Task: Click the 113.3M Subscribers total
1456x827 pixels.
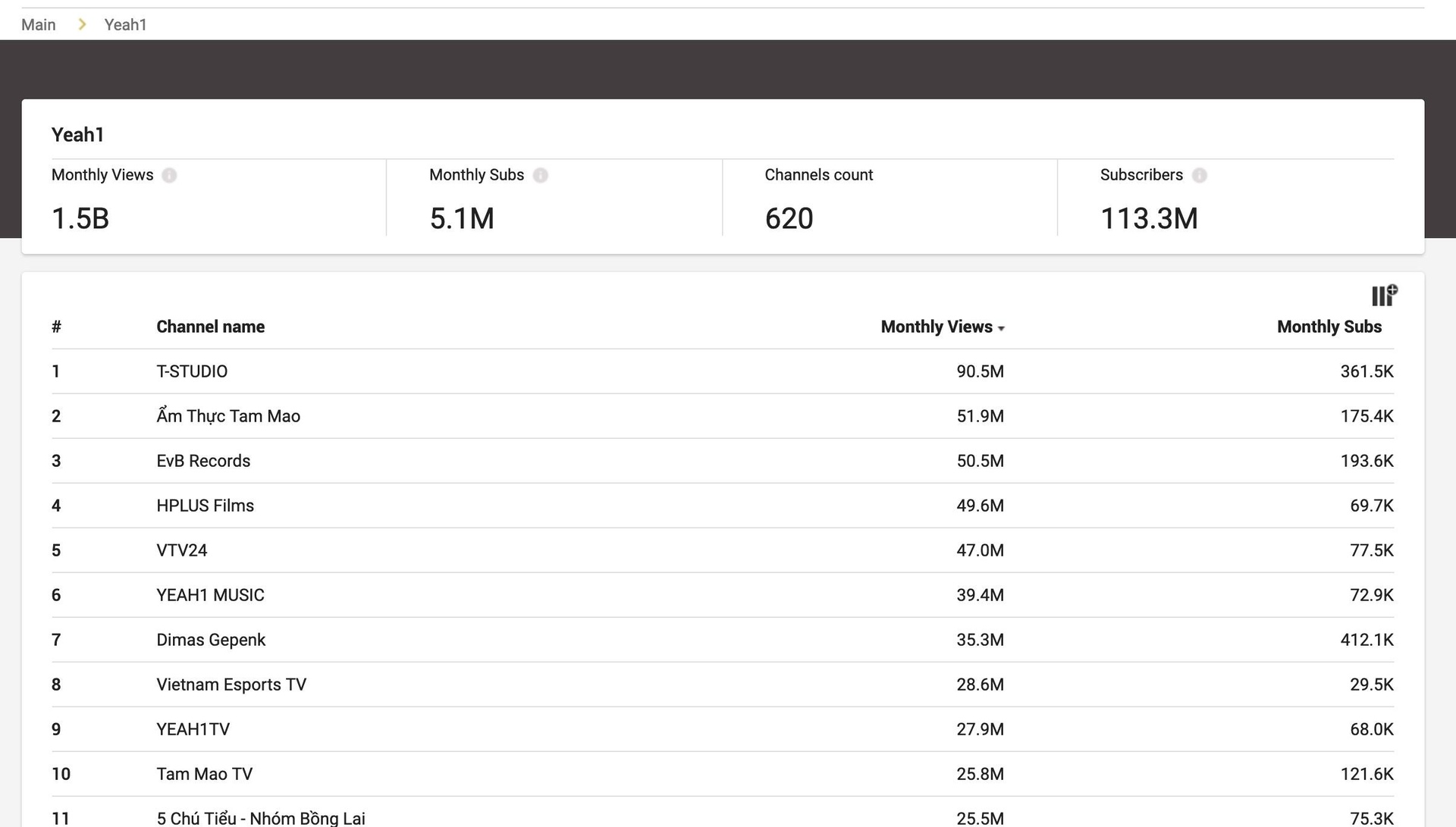Action: coord(1149,218)
